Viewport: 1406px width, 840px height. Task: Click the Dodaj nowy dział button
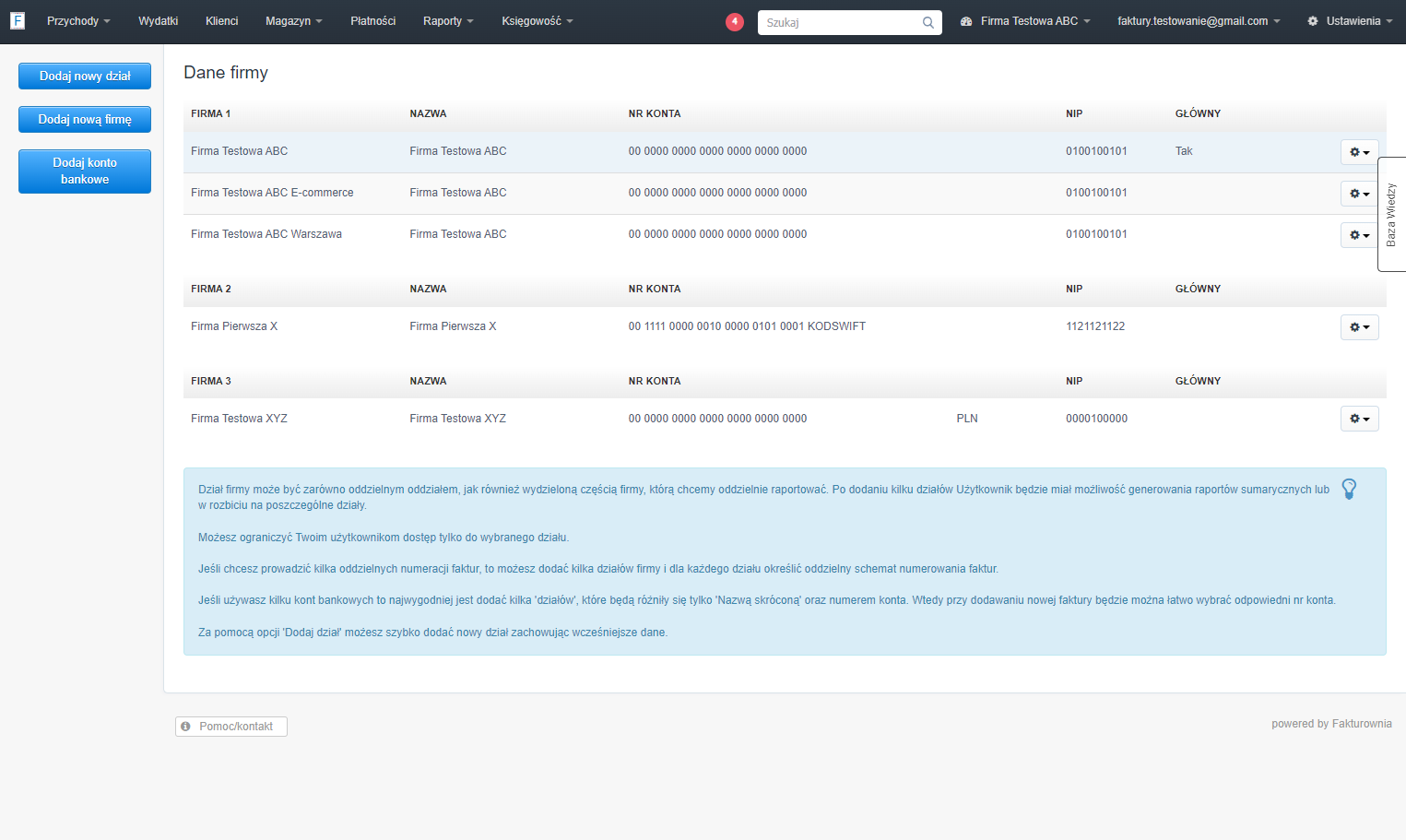click(x=85, y=77)
